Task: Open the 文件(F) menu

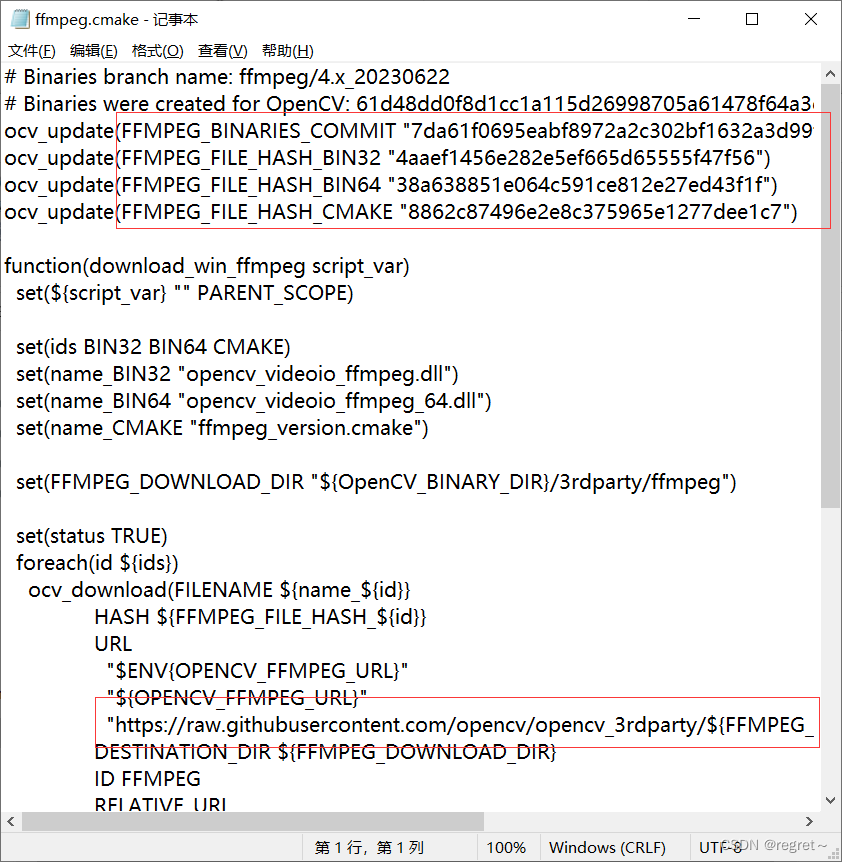Action: pos(31,51)
